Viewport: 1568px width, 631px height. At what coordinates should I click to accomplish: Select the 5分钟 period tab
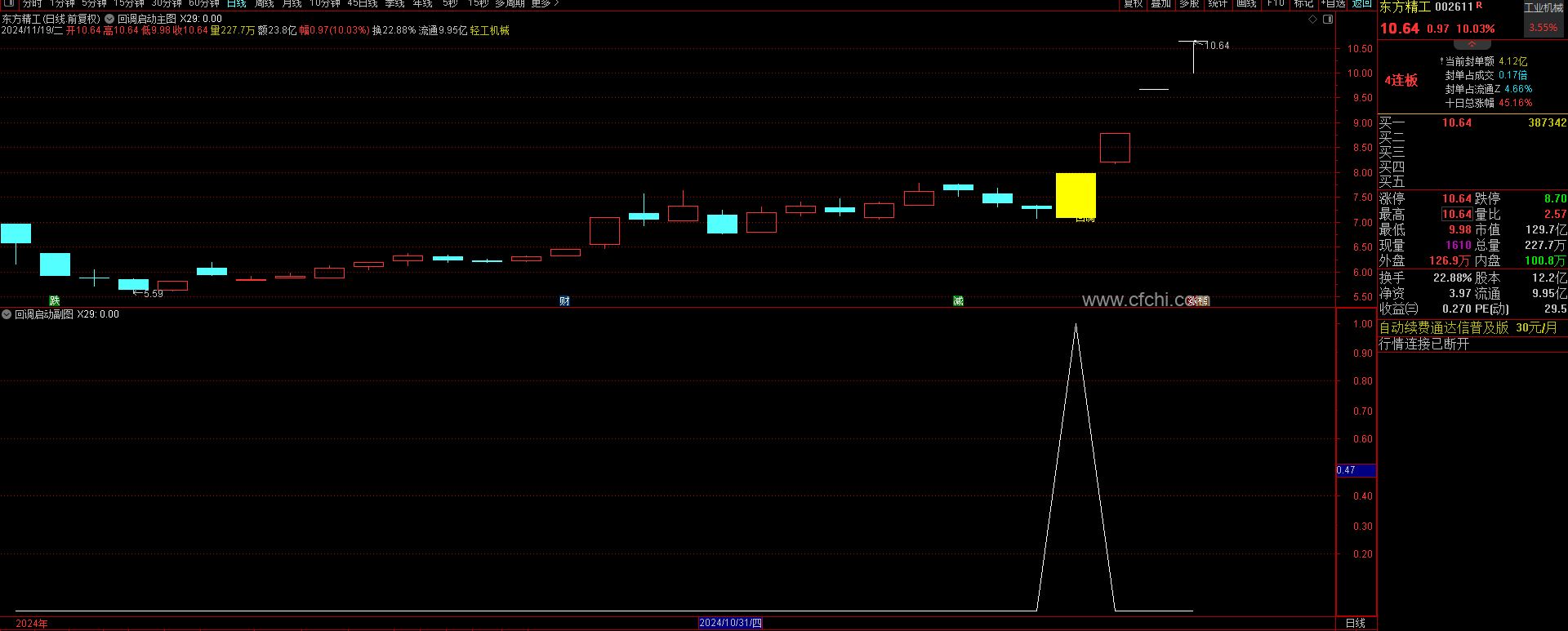coord(95,3)
